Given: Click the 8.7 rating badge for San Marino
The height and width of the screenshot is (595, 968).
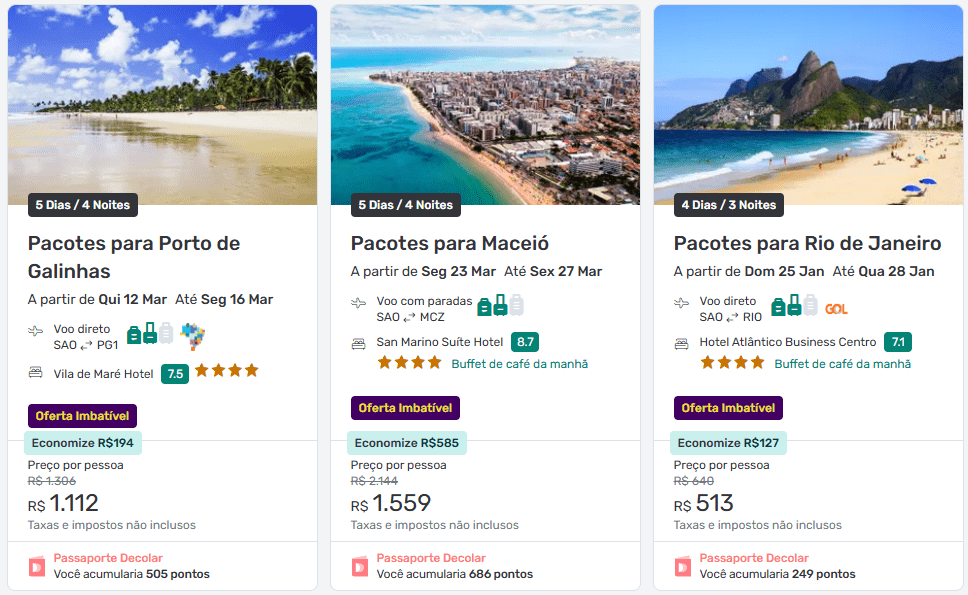Looking at the screenshot, I should [x=525, y=342].
